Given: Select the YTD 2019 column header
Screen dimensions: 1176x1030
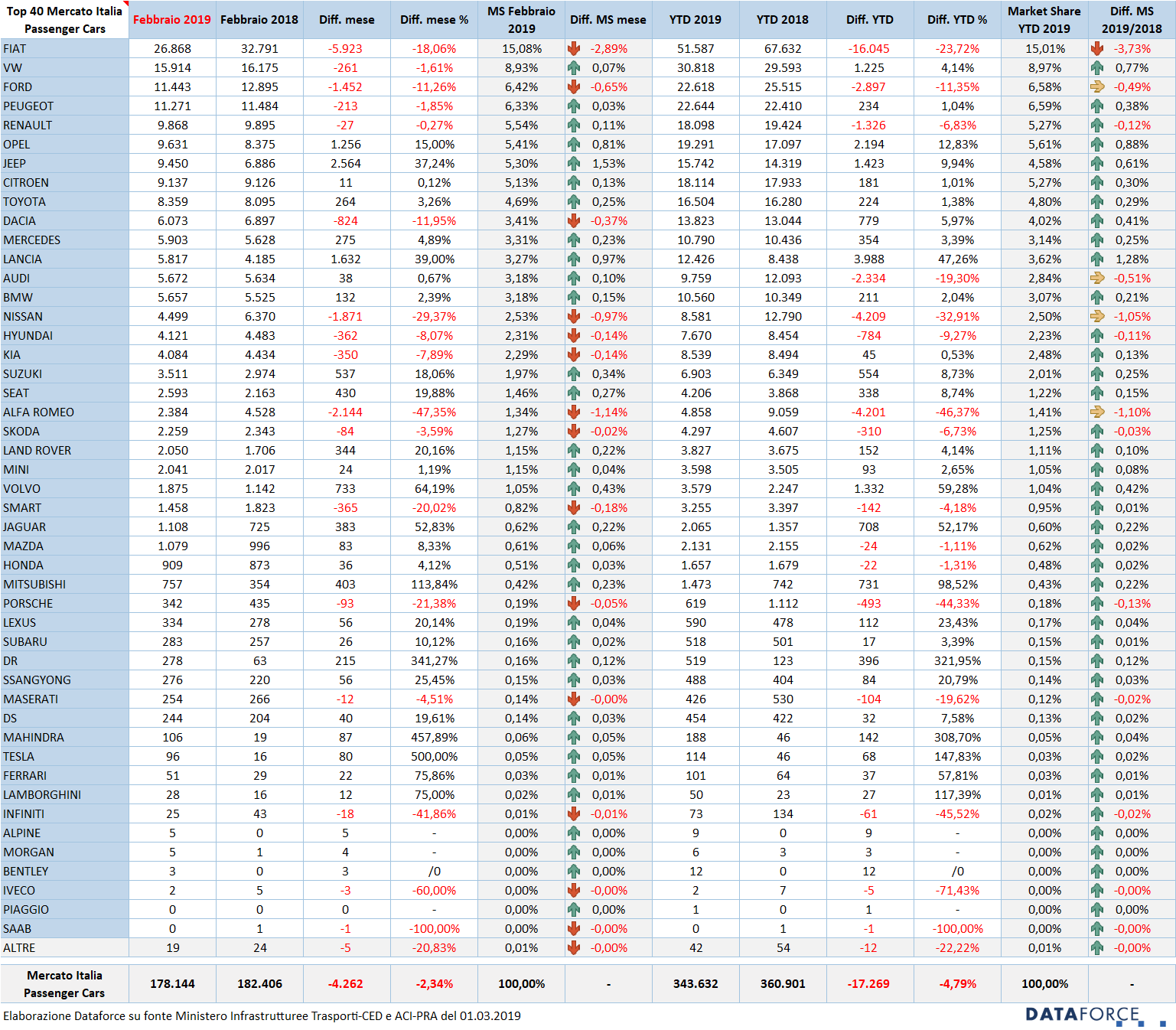Looking at the screenshot, I should [x=696, y=20].
